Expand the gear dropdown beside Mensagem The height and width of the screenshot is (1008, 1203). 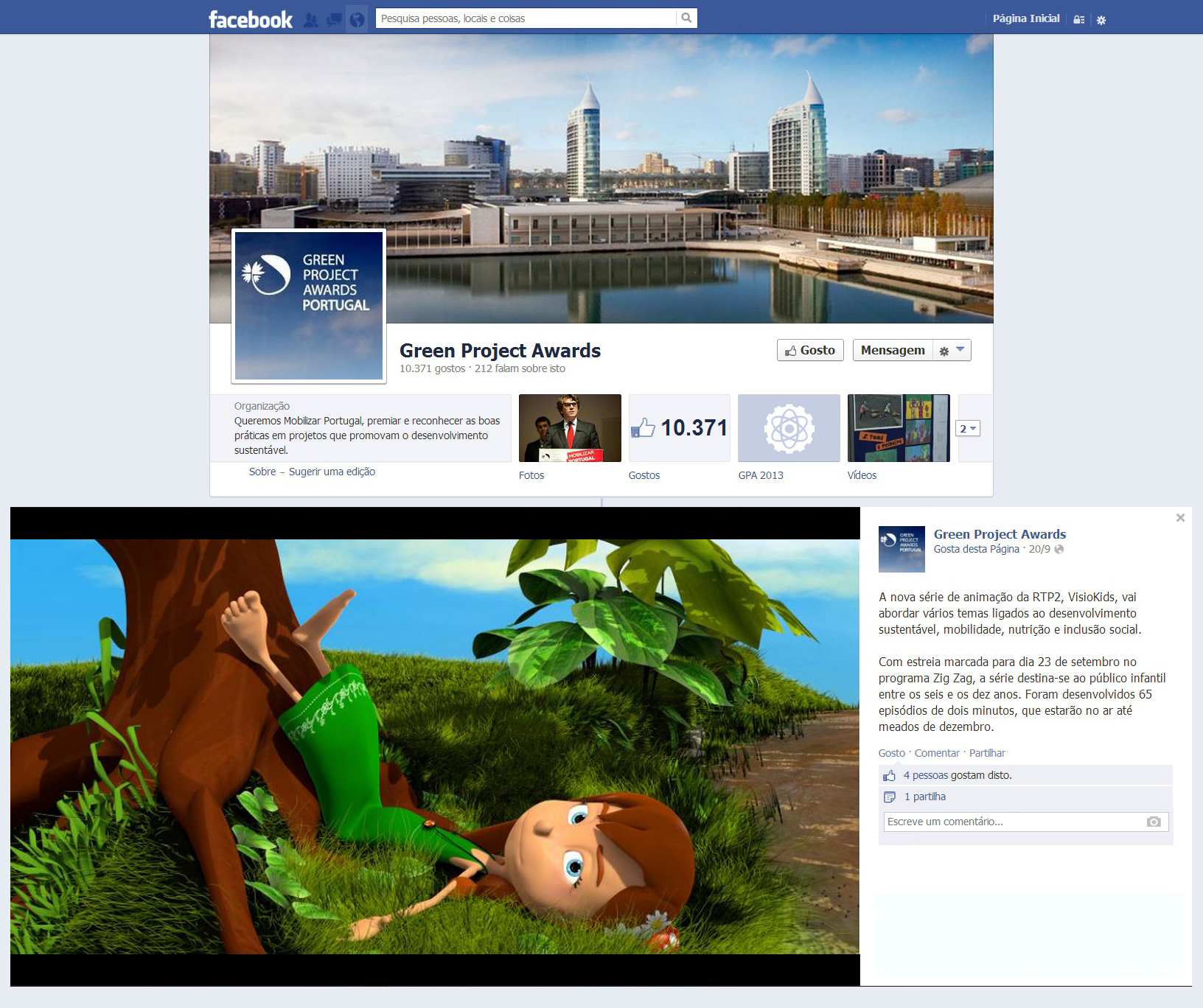[952, 351]
